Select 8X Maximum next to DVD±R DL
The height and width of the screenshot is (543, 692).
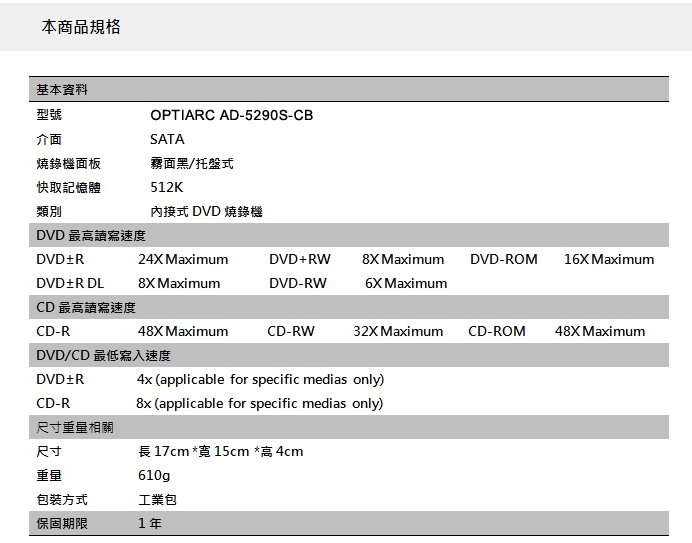179,283
